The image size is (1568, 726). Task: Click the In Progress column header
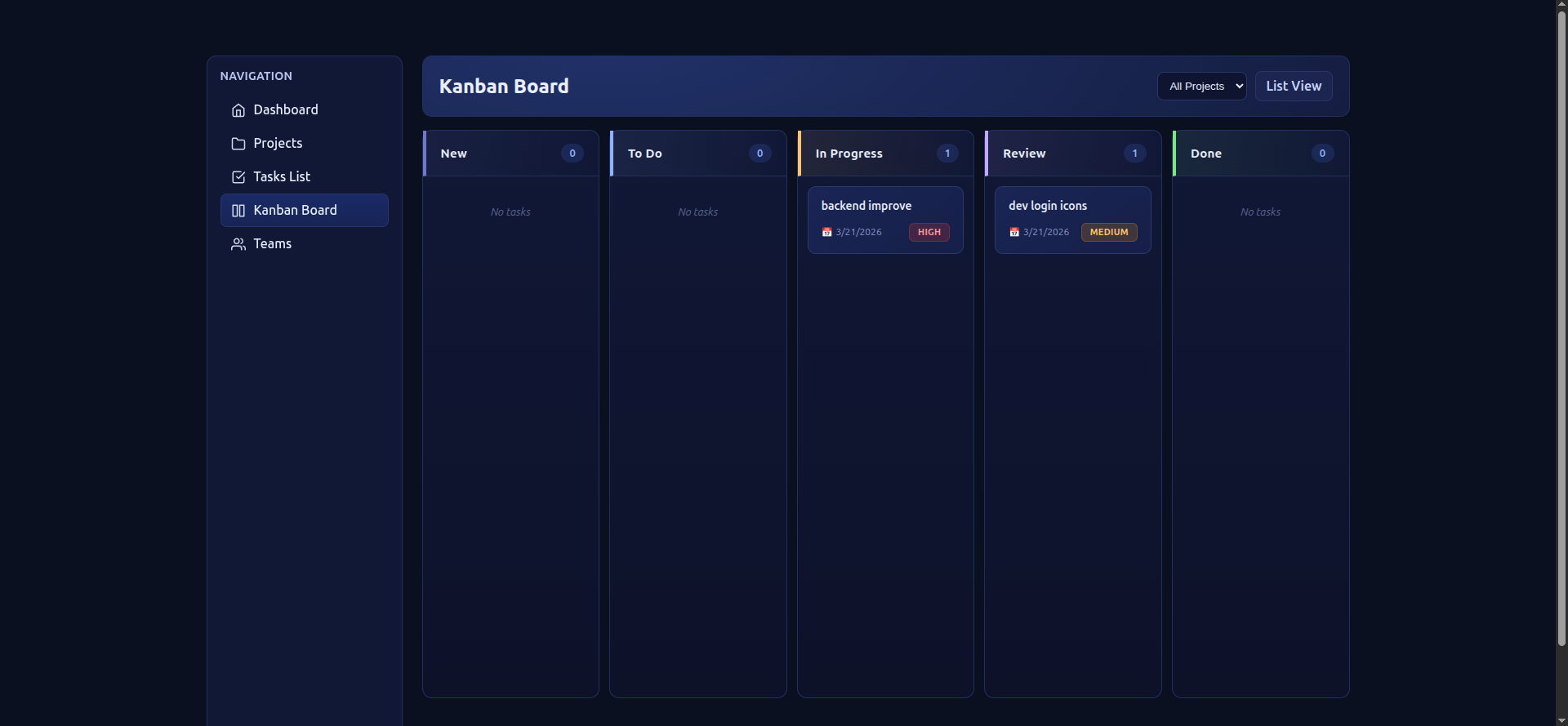[x=886, y=154]
